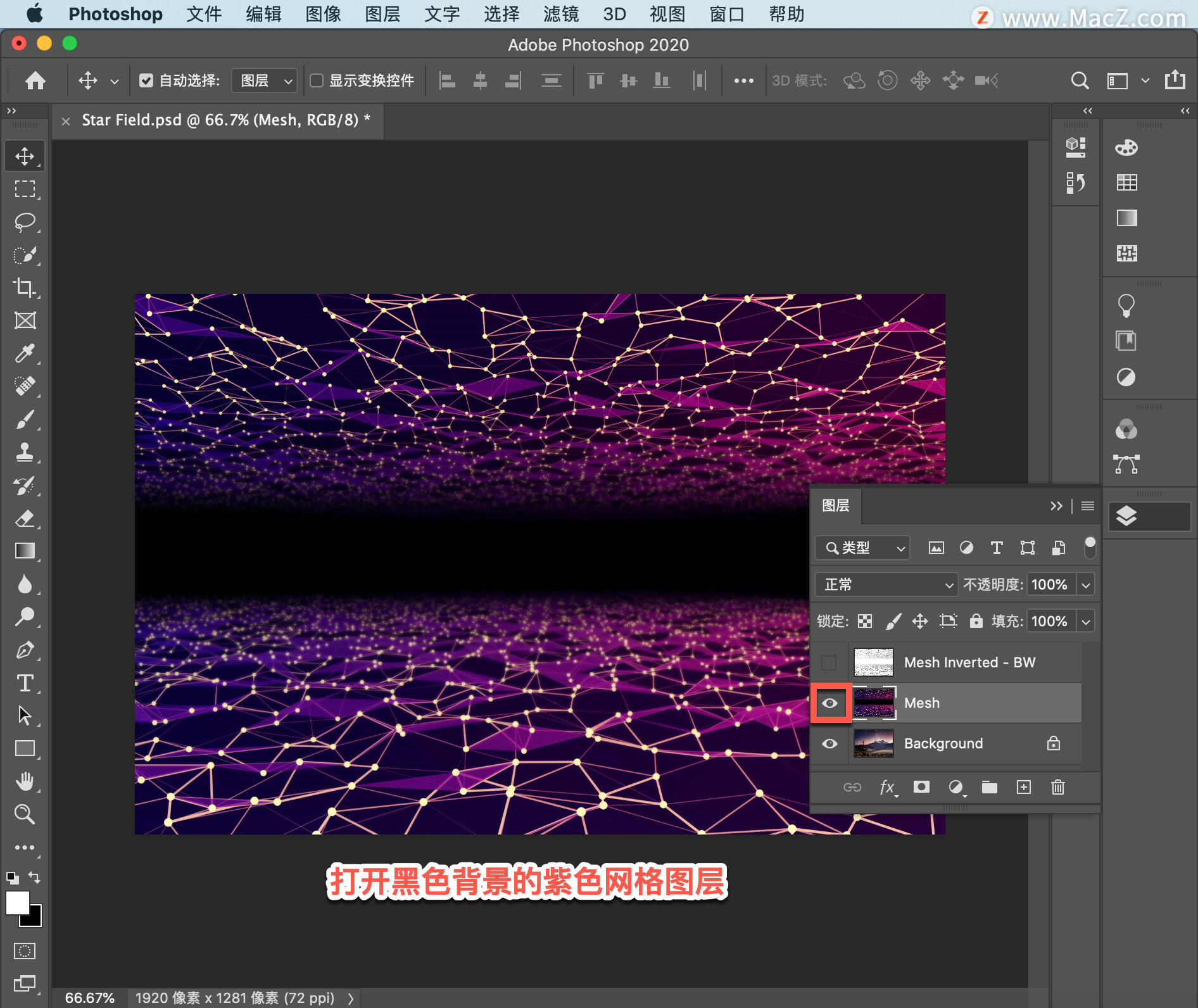
Task: Pick the Eyedropper tool
Action: coord(25,353)
